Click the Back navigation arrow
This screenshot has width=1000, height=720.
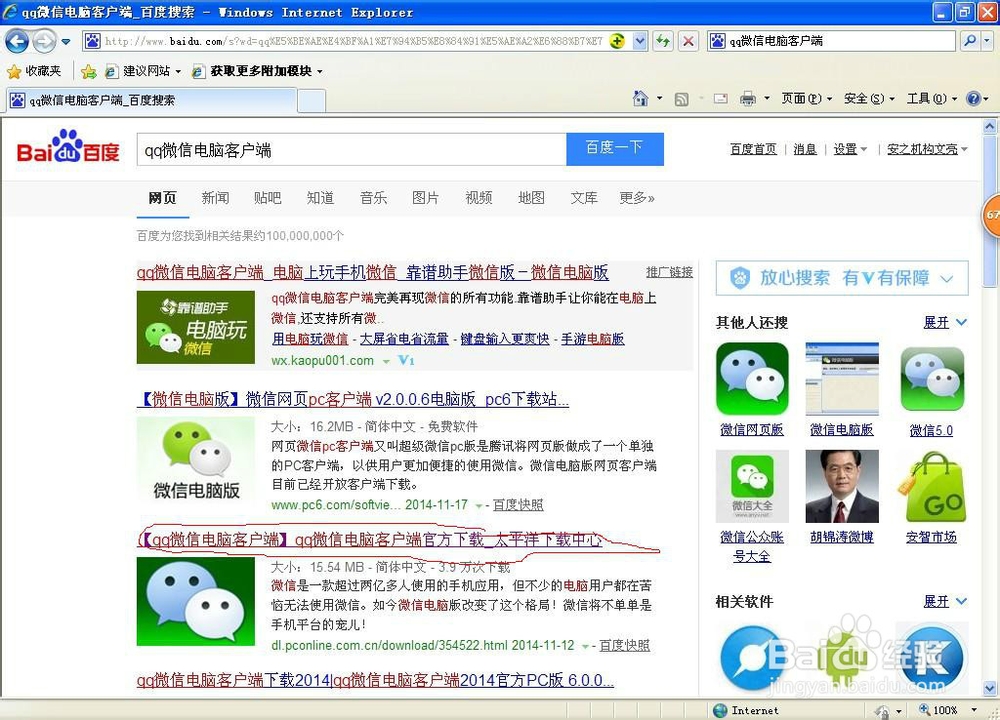18,40
